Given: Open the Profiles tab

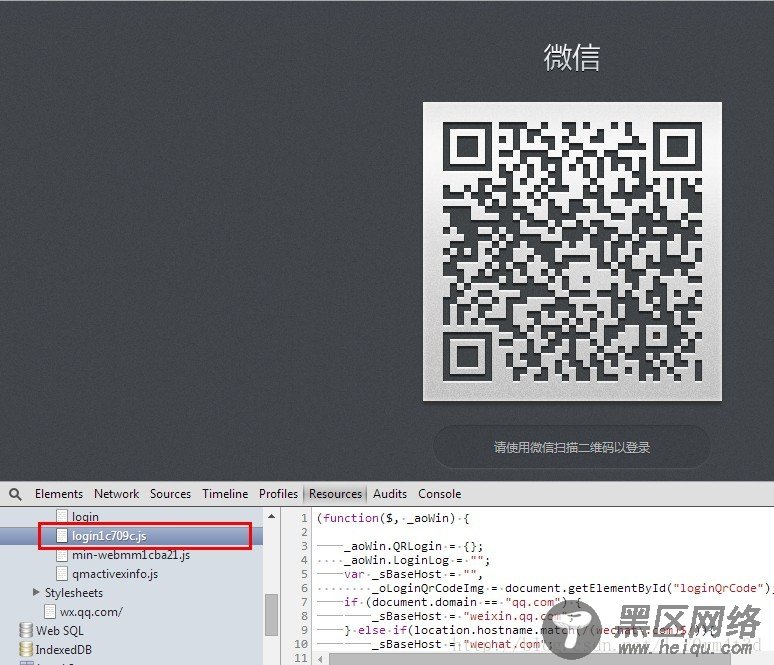Looking at the screenshot, I should pos(278,494).
